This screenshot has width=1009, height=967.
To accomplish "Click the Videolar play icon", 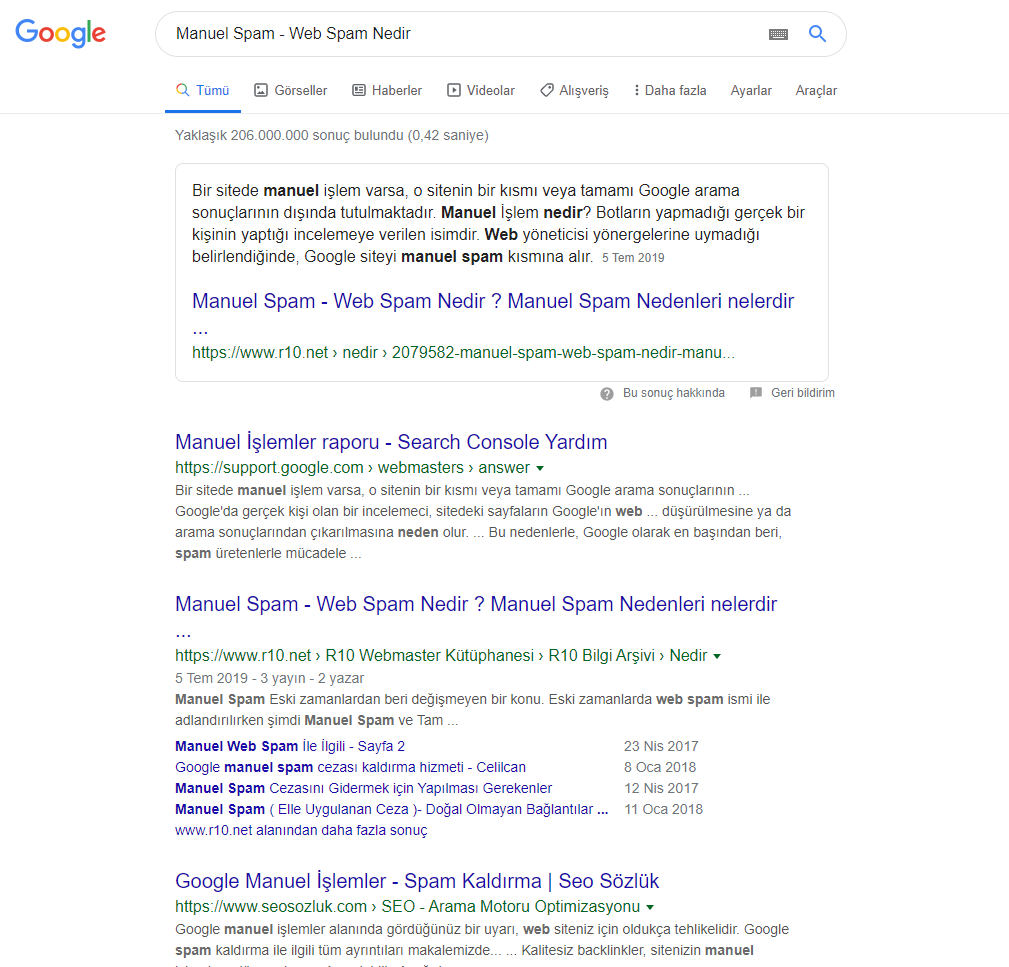I will [x=454, y=90].
